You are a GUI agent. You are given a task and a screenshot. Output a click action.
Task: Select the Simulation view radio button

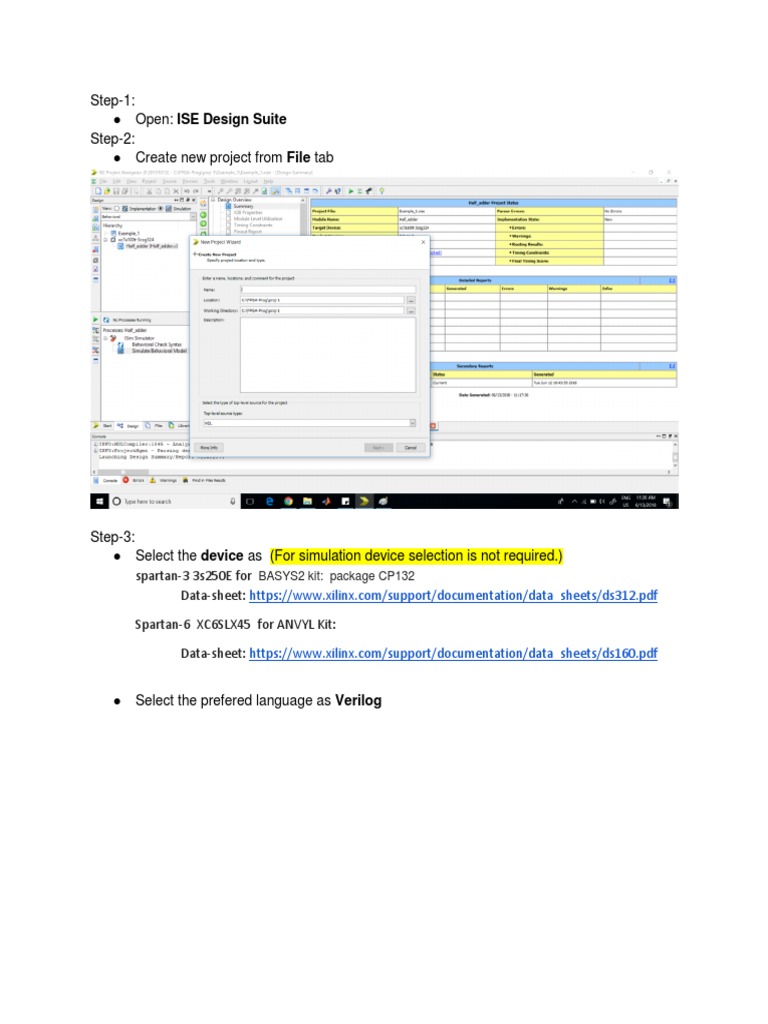(161, 208)
